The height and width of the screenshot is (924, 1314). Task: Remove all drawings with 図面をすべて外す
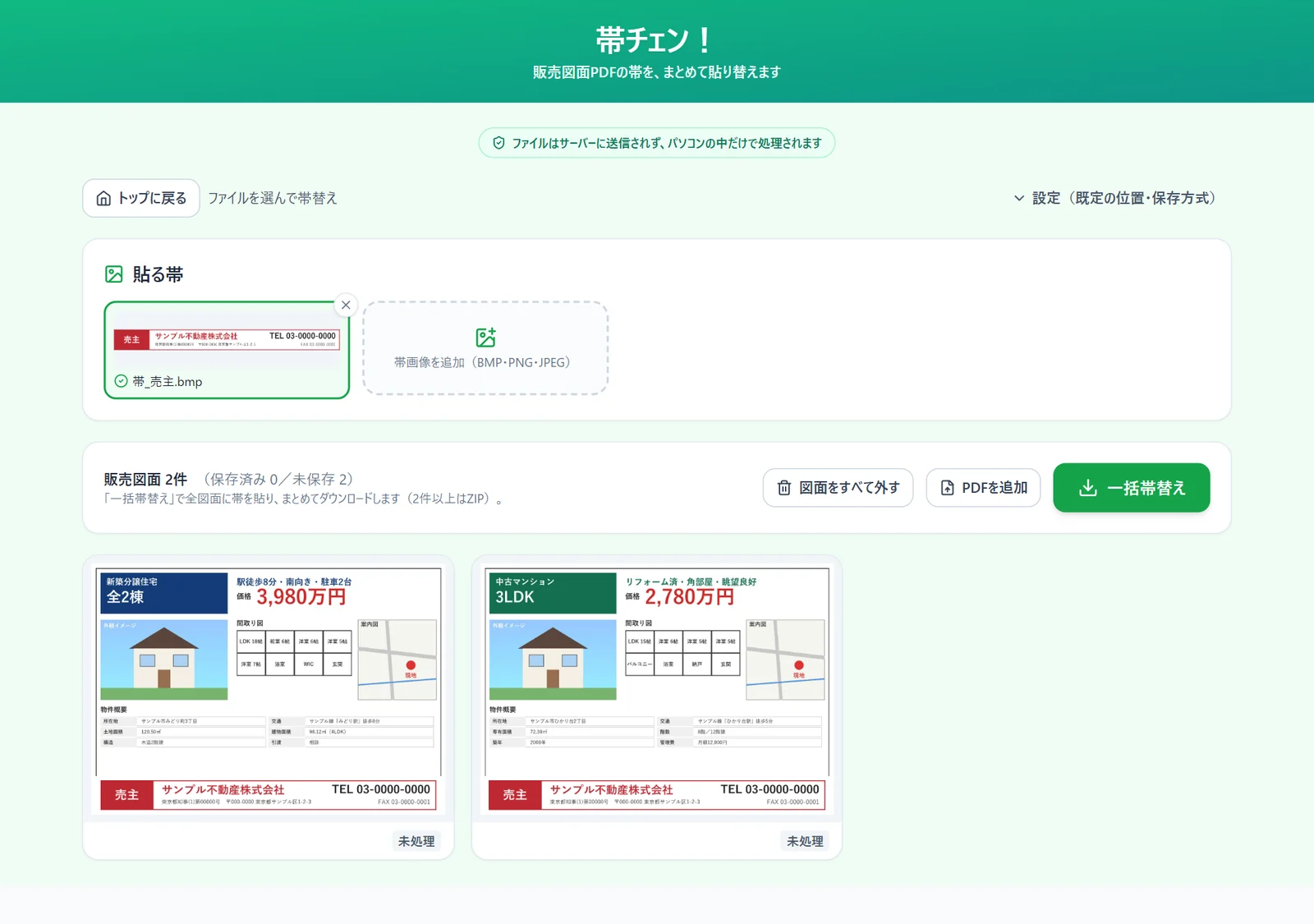coord(838,488)
